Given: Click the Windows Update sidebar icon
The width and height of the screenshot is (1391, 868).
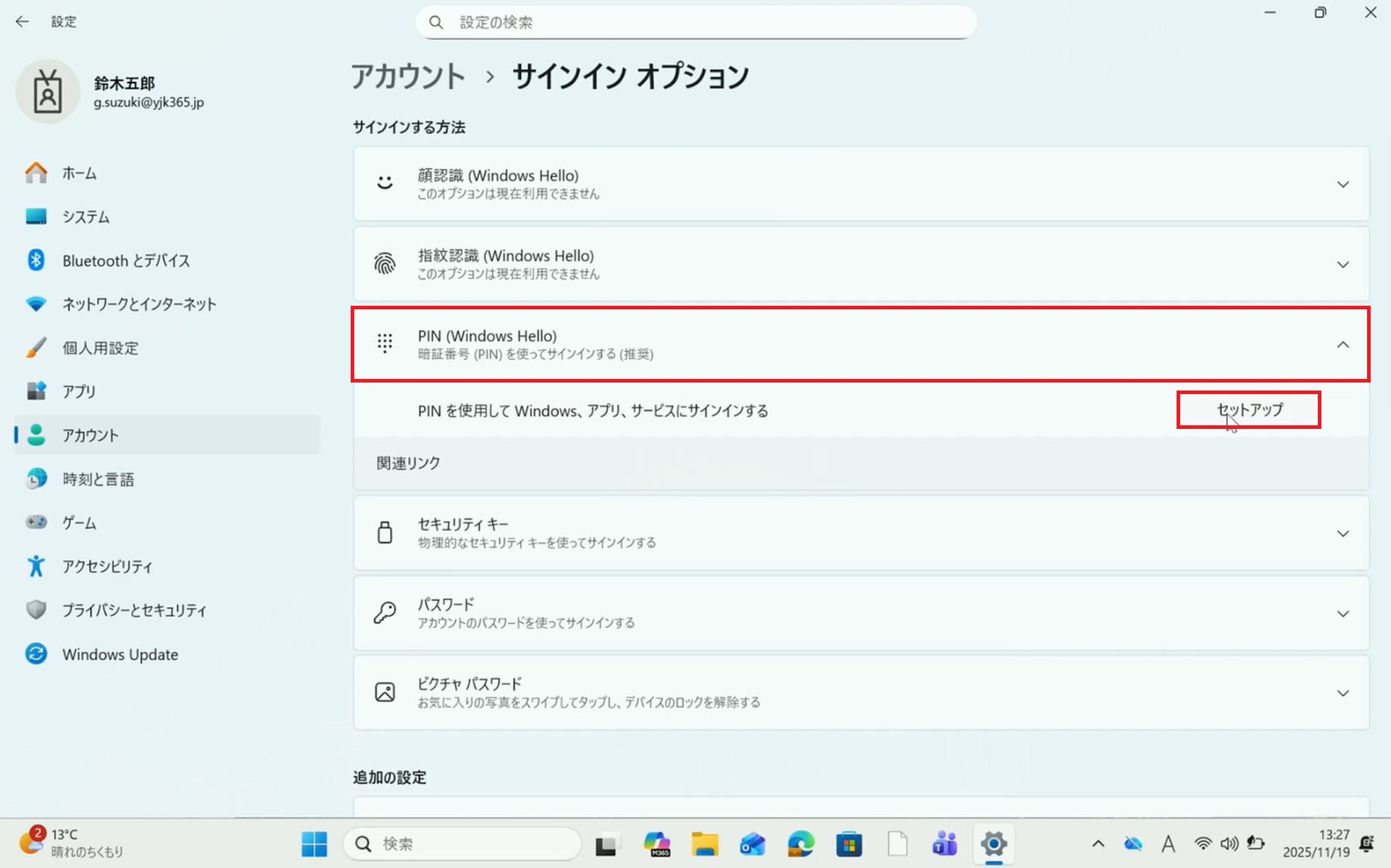Looking at the screenshot, I should pyautogui.click(x=36, y=654).
